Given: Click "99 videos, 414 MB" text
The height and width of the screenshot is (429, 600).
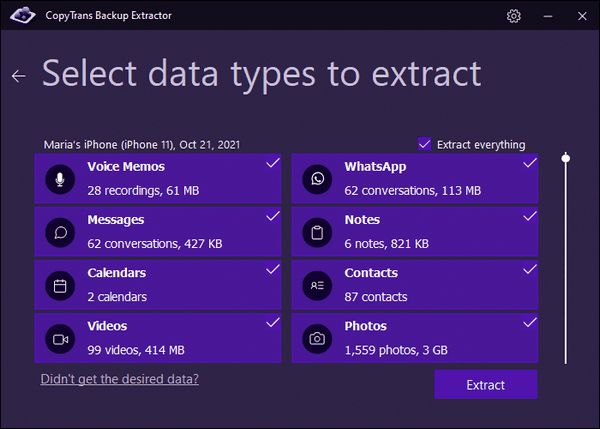Looking at the screenshot, I should click(x=136, y=350).
